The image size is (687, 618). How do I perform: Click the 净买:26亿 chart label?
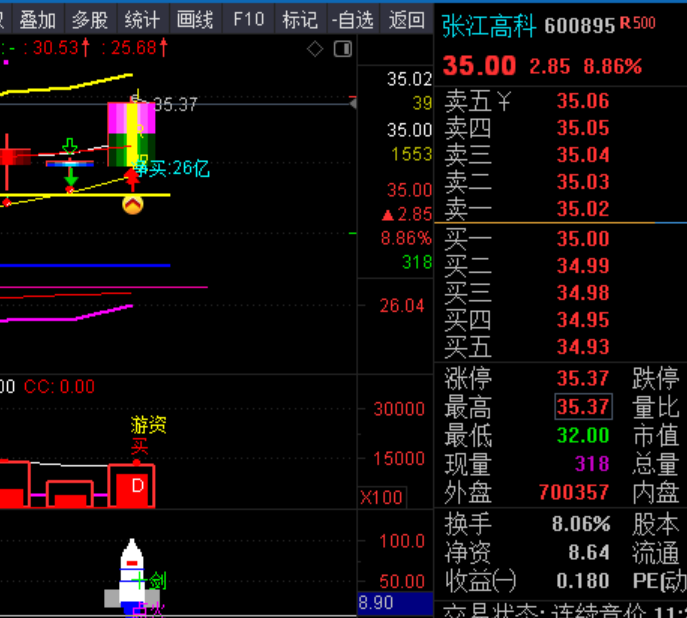point(171,169)
